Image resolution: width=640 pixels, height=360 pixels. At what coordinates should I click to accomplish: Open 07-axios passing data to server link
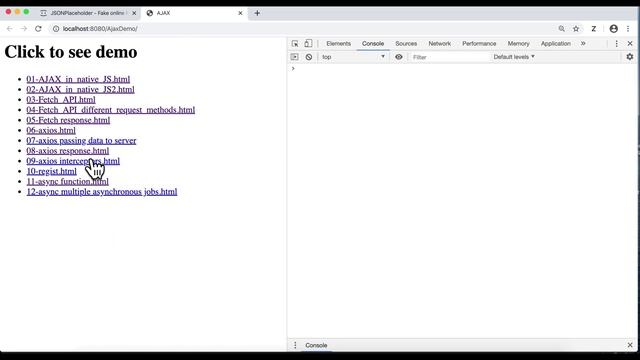(x=81, y=140)
